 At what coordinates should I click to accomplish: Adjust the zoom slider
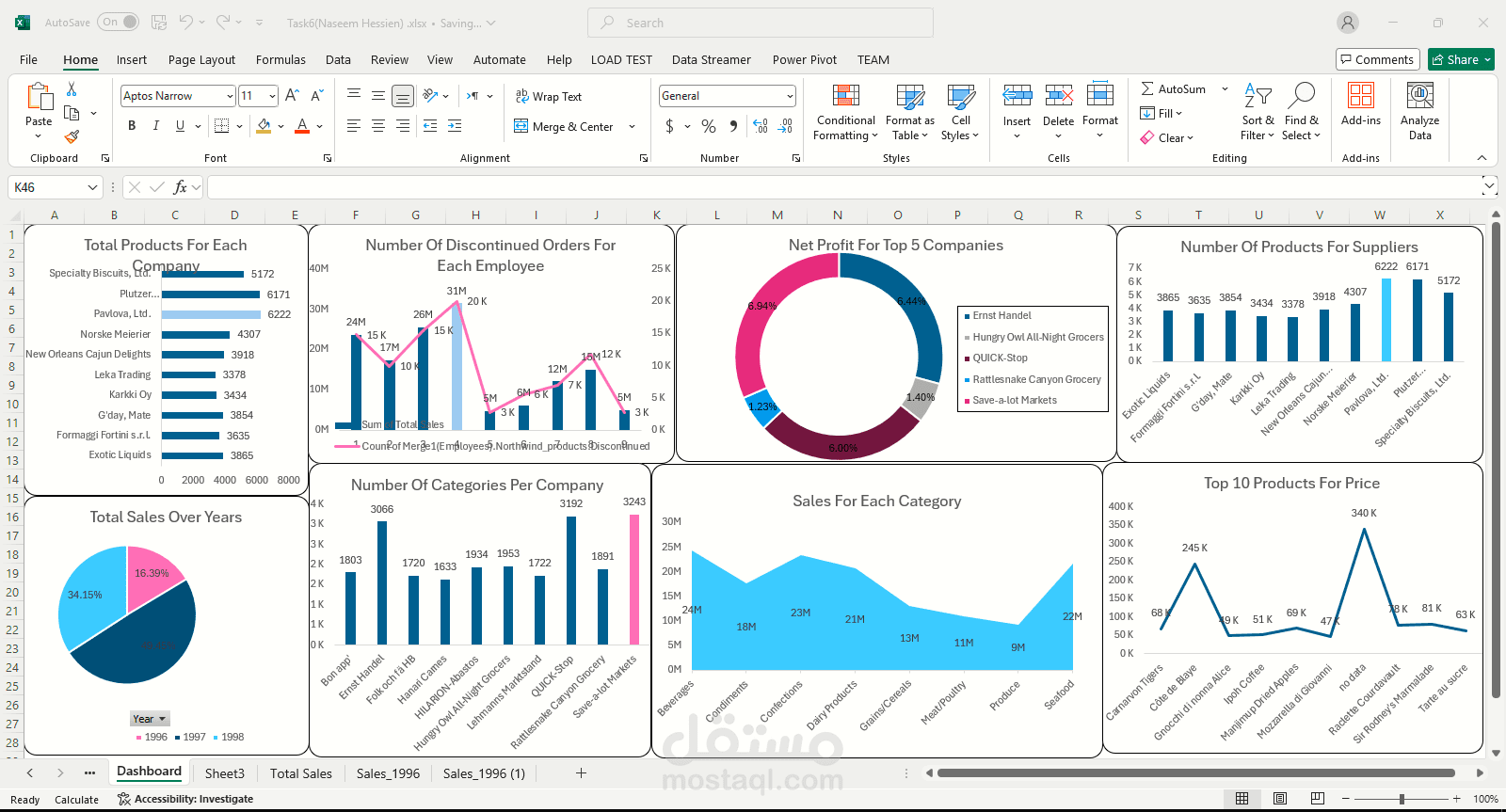point(1402,799)
